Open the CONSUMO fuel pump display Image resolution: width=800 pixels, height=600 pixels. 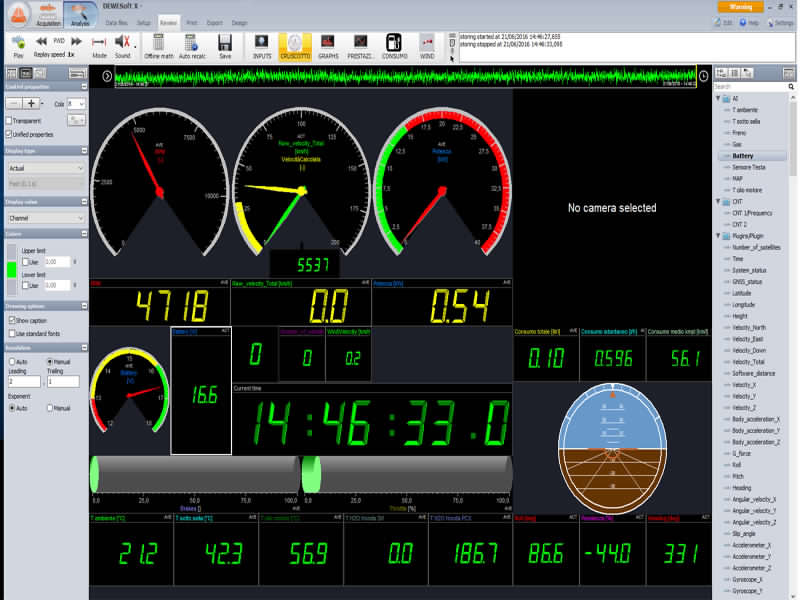click(x=394, y=45)
